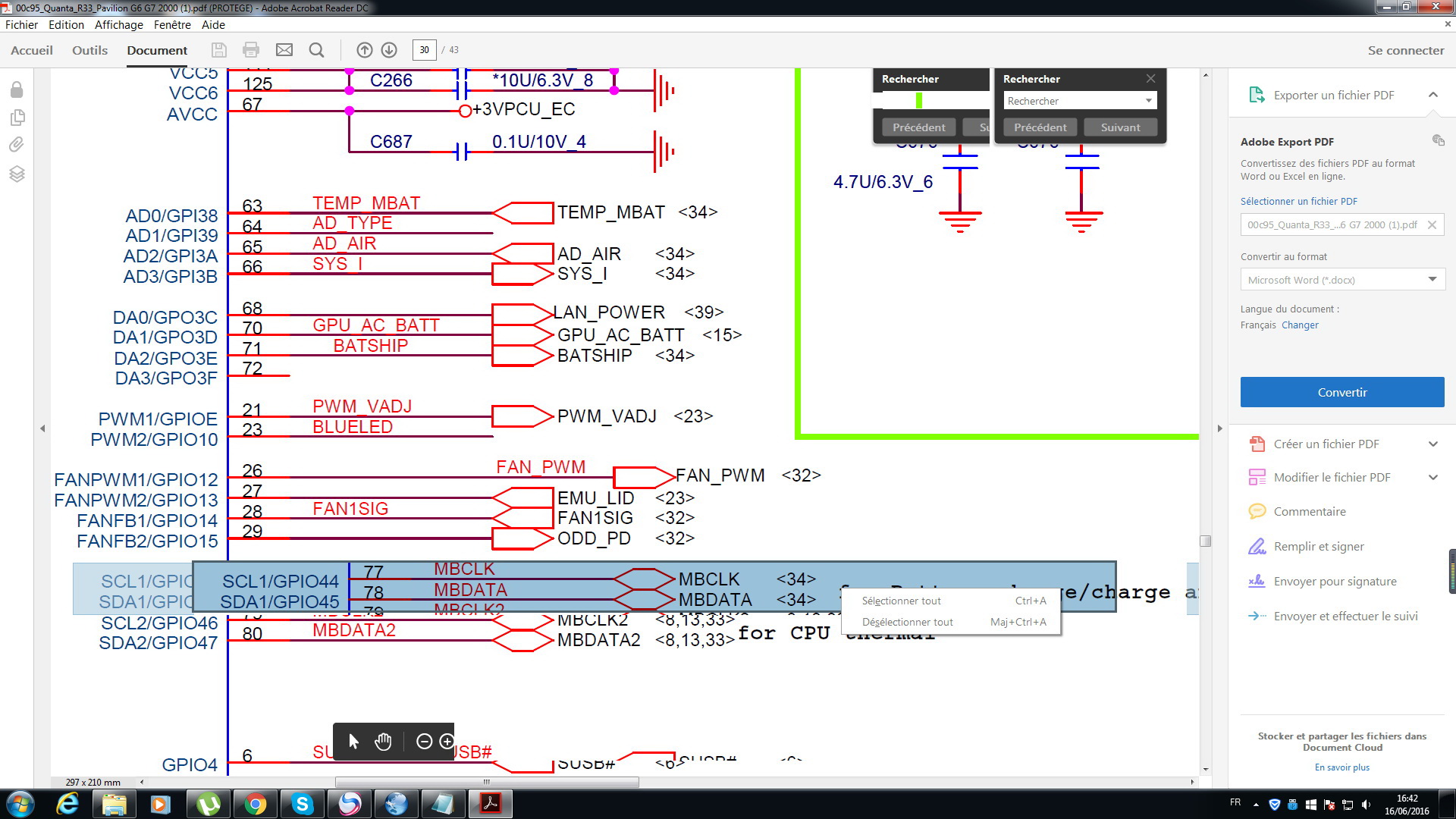Collapse the Exporter un fichier PDF section
This screenshot has width=1456, height=819.
click(1432, 95)
